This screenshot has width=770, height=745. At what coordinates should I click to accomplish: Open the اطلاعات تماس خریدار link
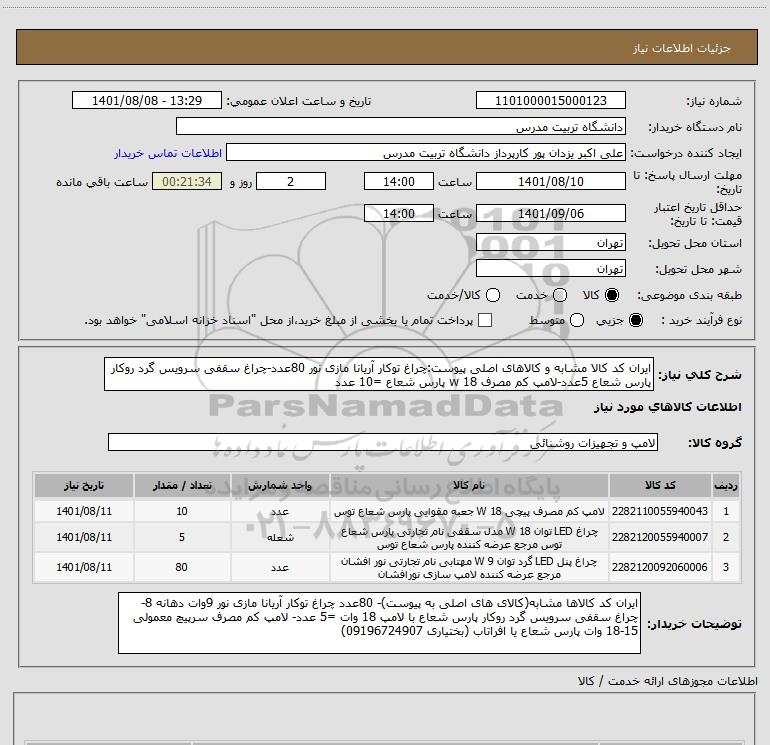168,153
